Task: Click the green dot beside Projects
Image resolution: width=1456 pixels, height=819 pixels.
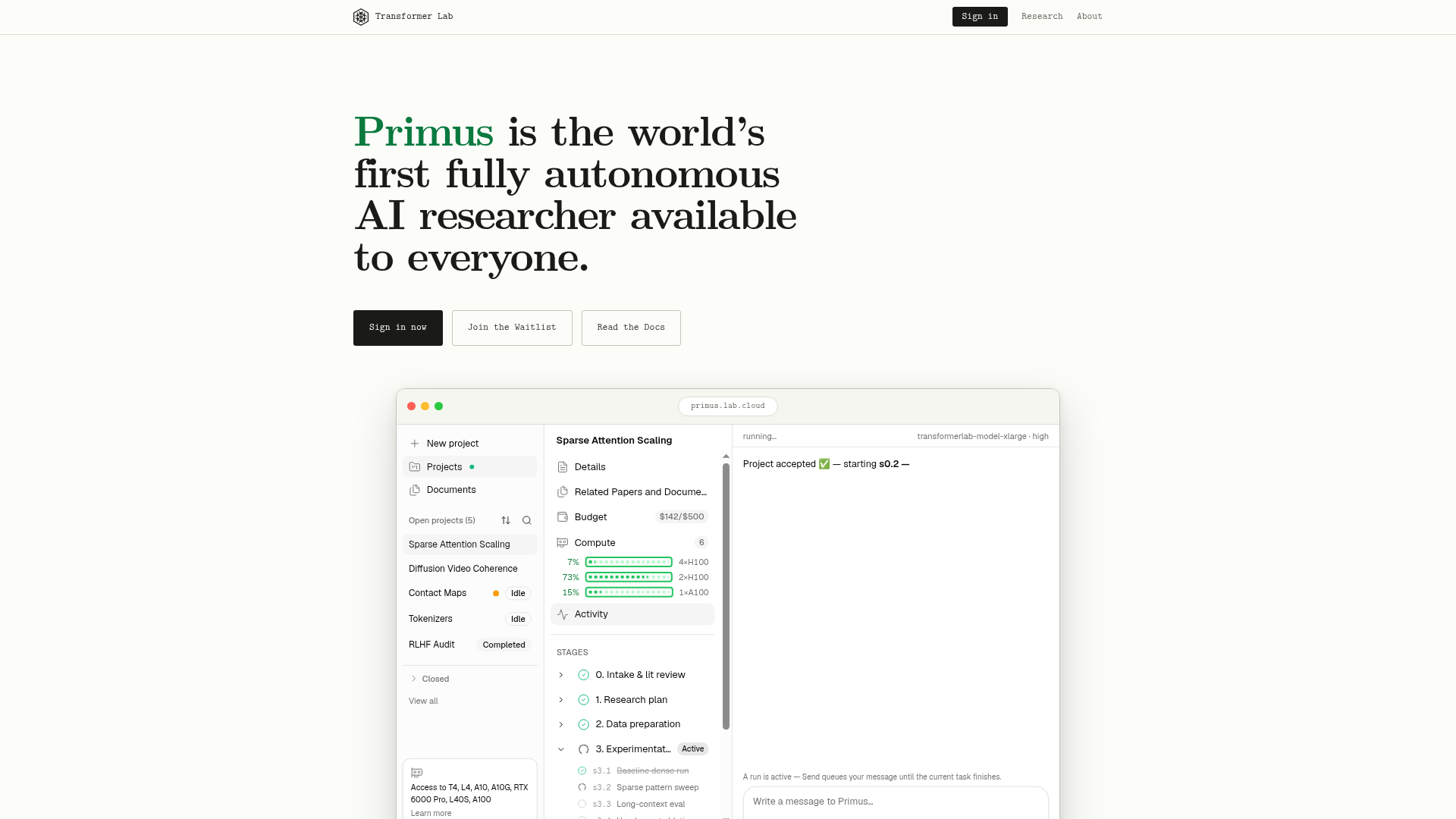Action: (x=472, y=467)
